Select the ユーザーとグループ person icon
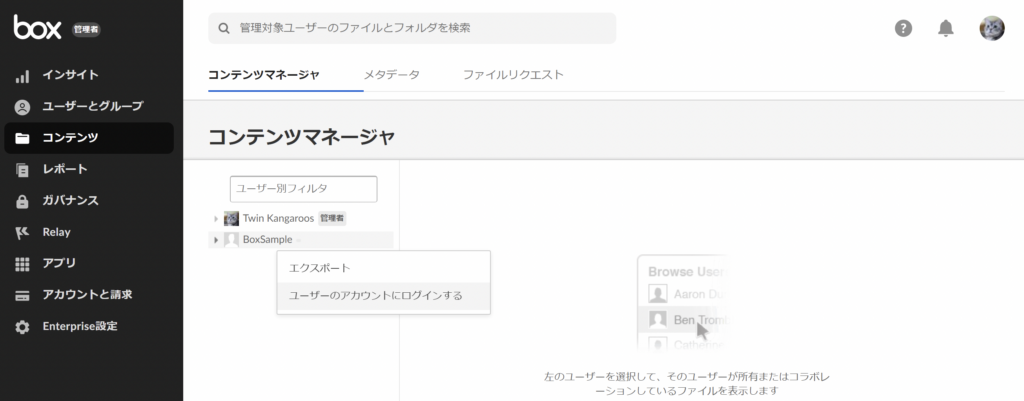The height and width of the screenshot is (401, 1024). (22, 107)
